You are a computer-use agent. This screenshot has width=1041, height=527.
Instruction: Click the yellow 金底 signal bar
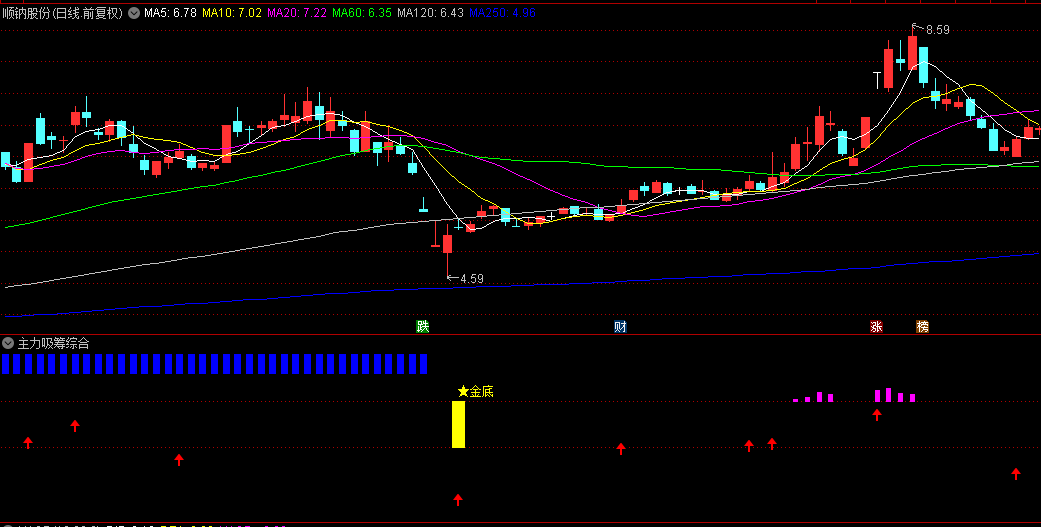click(458, 424)
